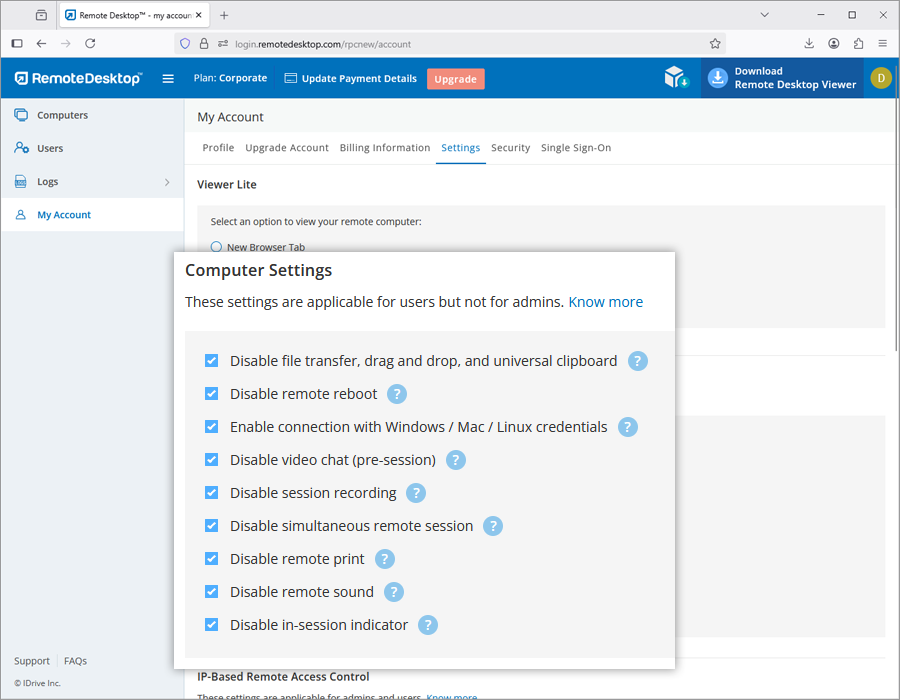Show help for Disable session recording
900x700 pixels.
(x=416, y=493)
